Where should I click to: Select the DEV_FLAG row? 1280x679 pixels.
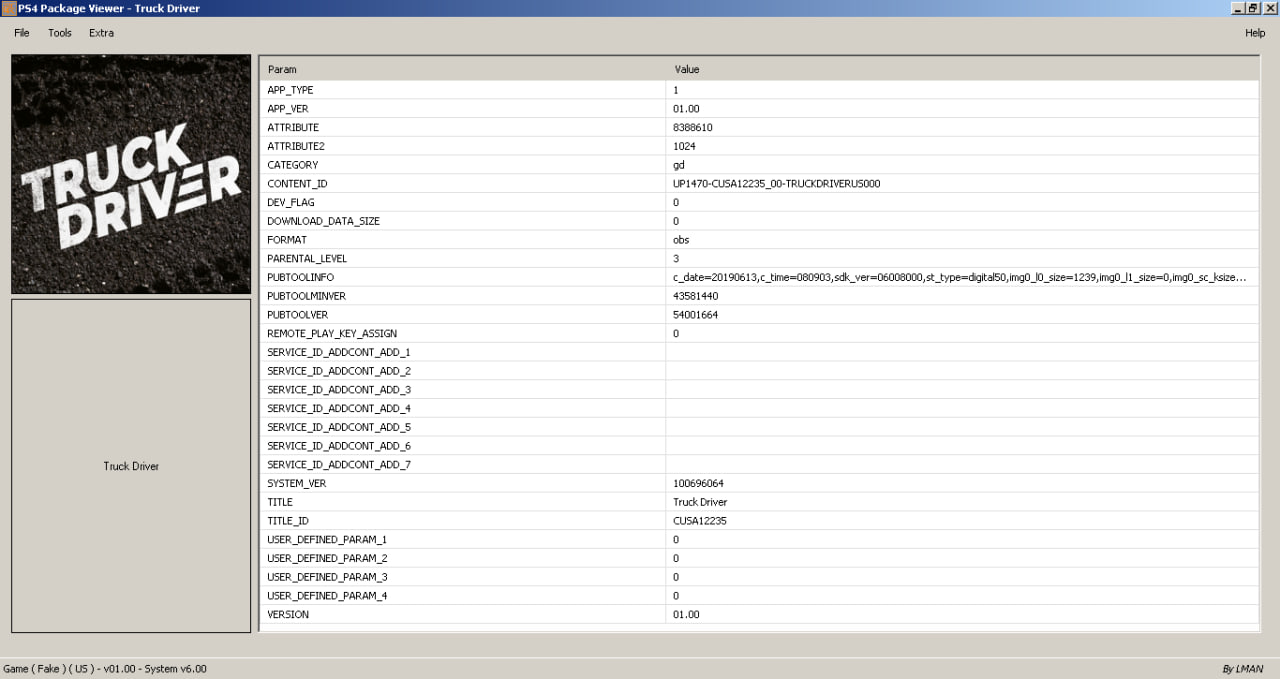tap(760, 203)
